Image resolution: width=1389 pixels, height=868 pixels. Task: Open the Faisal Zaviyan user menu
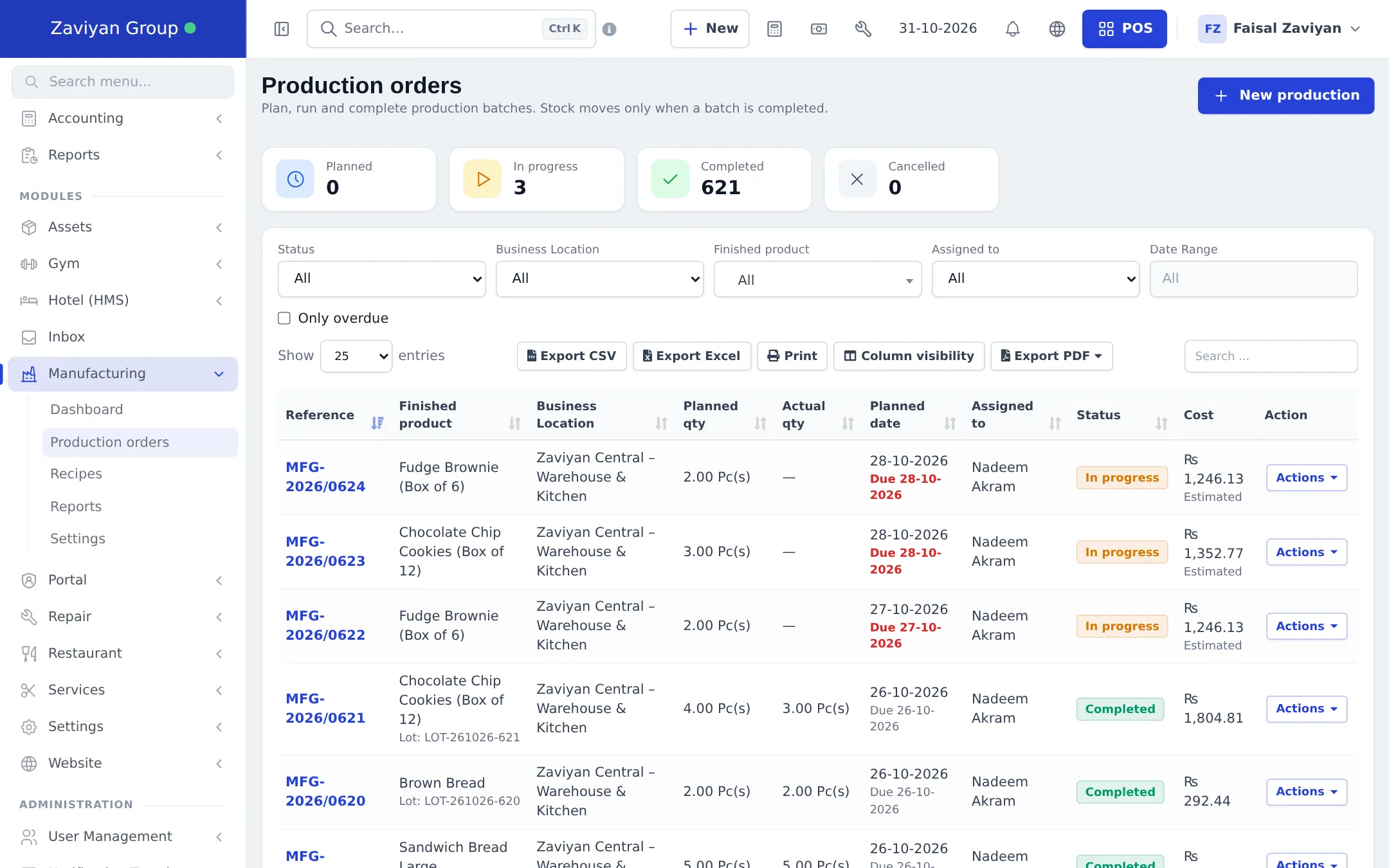[x=1280, y=29]
